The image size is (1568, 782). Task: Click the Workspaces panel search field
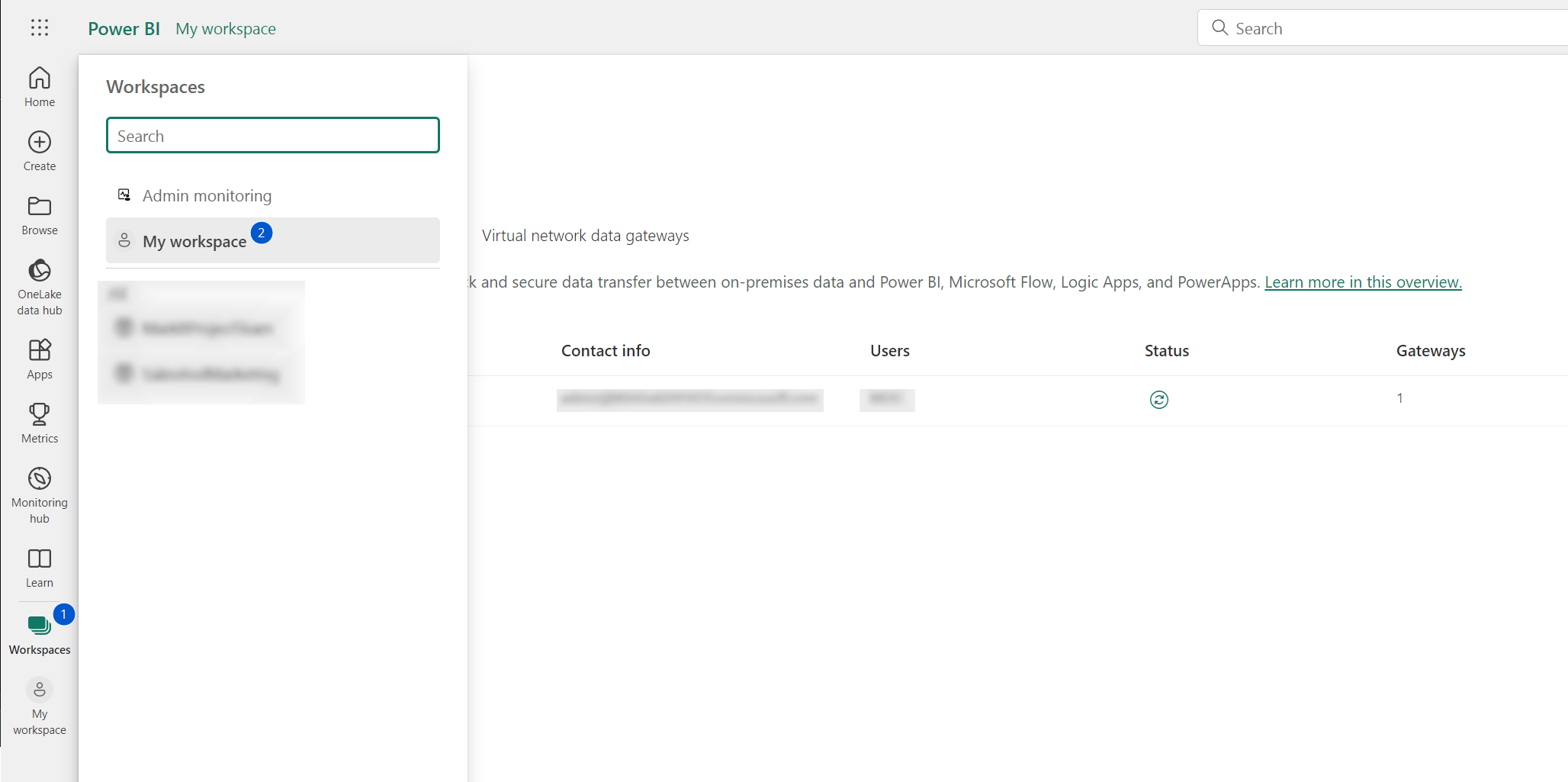pos(273,136)
